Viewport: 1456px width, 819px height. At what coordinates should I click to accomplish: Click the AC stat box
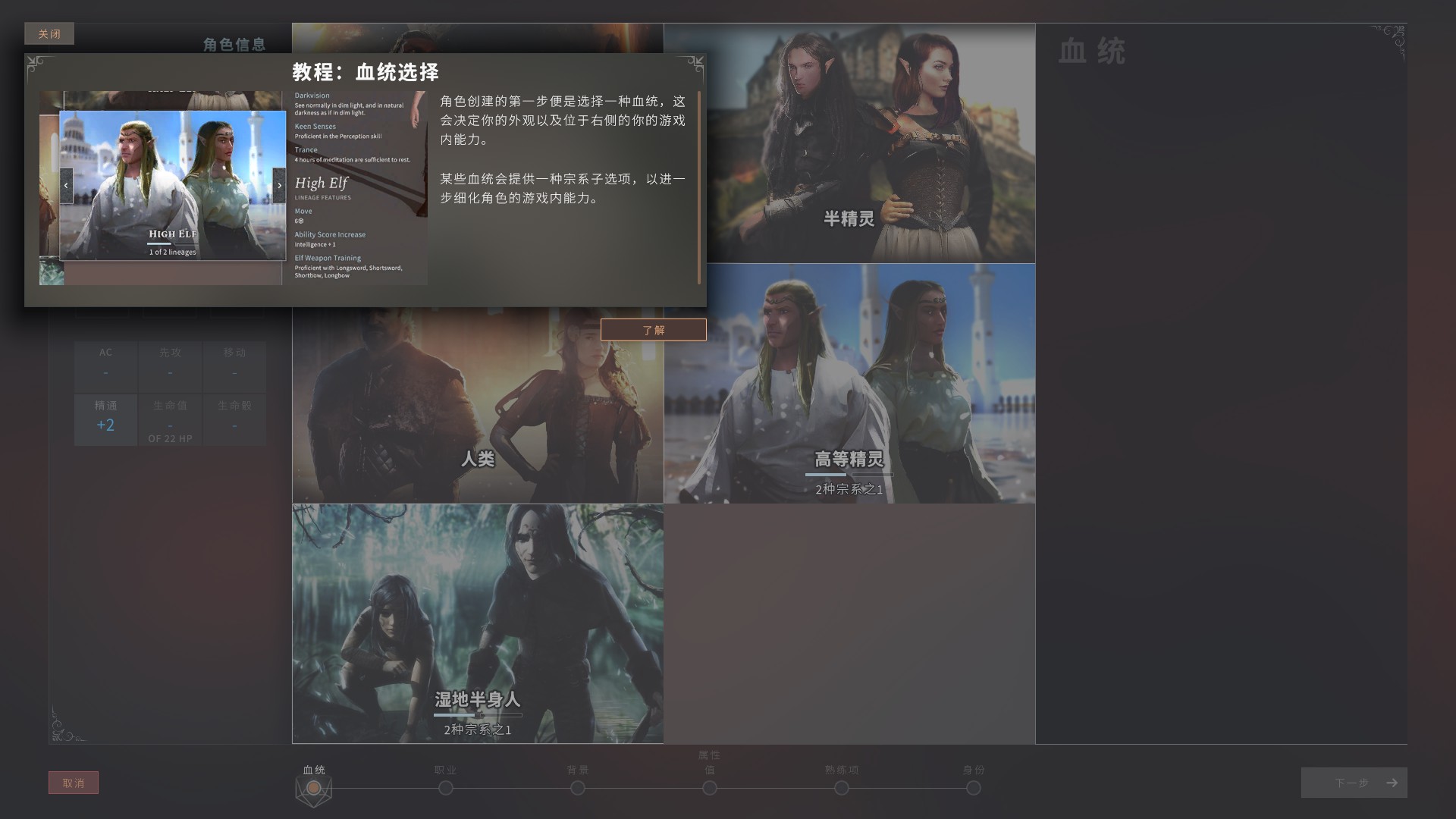[105, 366]
